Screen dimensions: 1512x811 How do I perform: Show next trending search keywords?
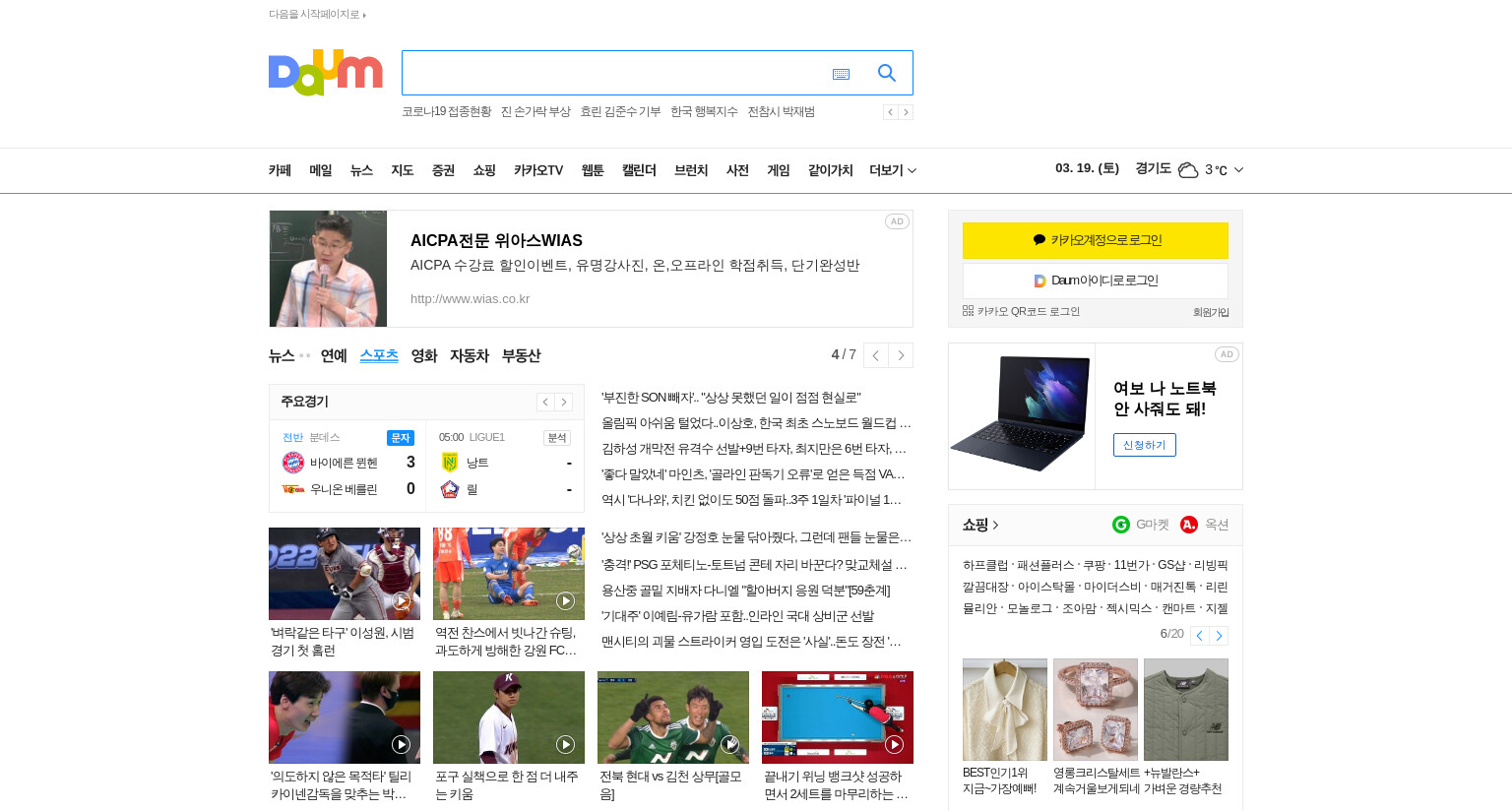[906, 112]
